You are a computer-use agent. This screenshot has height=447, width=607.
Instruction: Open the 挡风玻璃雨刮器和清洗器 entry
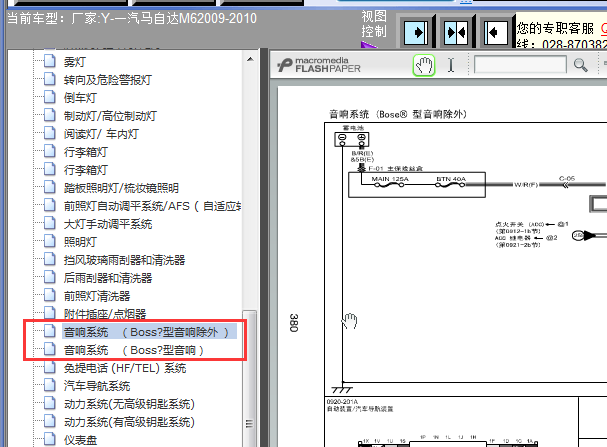[x=124, y=260]
